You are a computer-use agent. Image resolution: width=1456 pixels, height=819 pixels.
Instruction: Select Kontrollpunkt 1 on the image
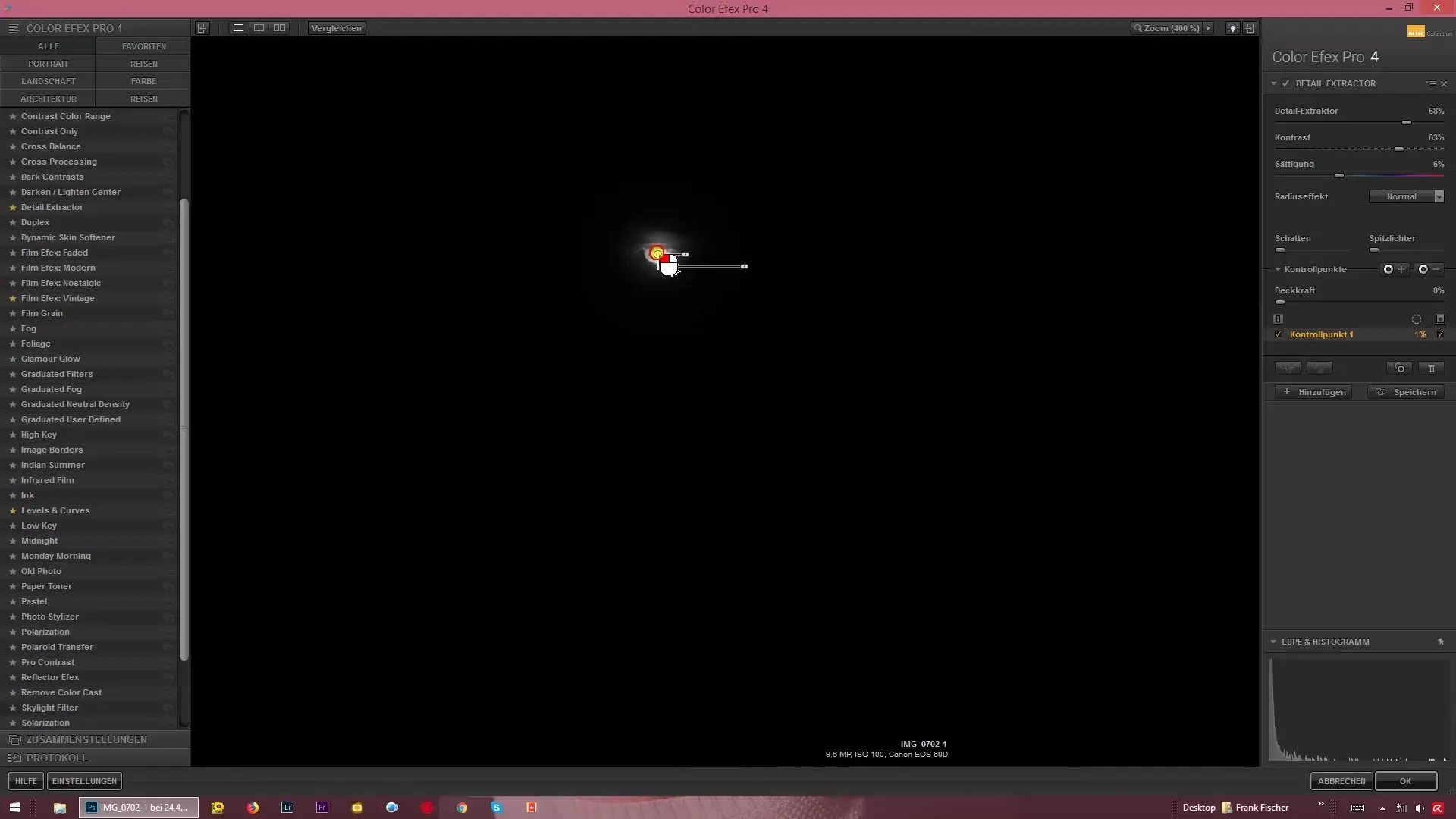click(x=657, y=253)
